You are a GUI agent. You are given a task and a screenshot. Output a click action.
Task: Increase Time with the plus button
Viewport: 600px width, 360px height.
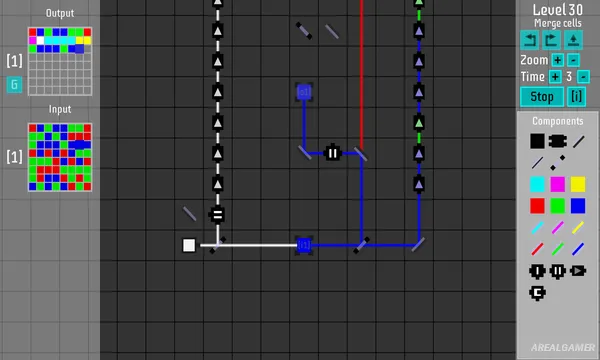point(555,77)
